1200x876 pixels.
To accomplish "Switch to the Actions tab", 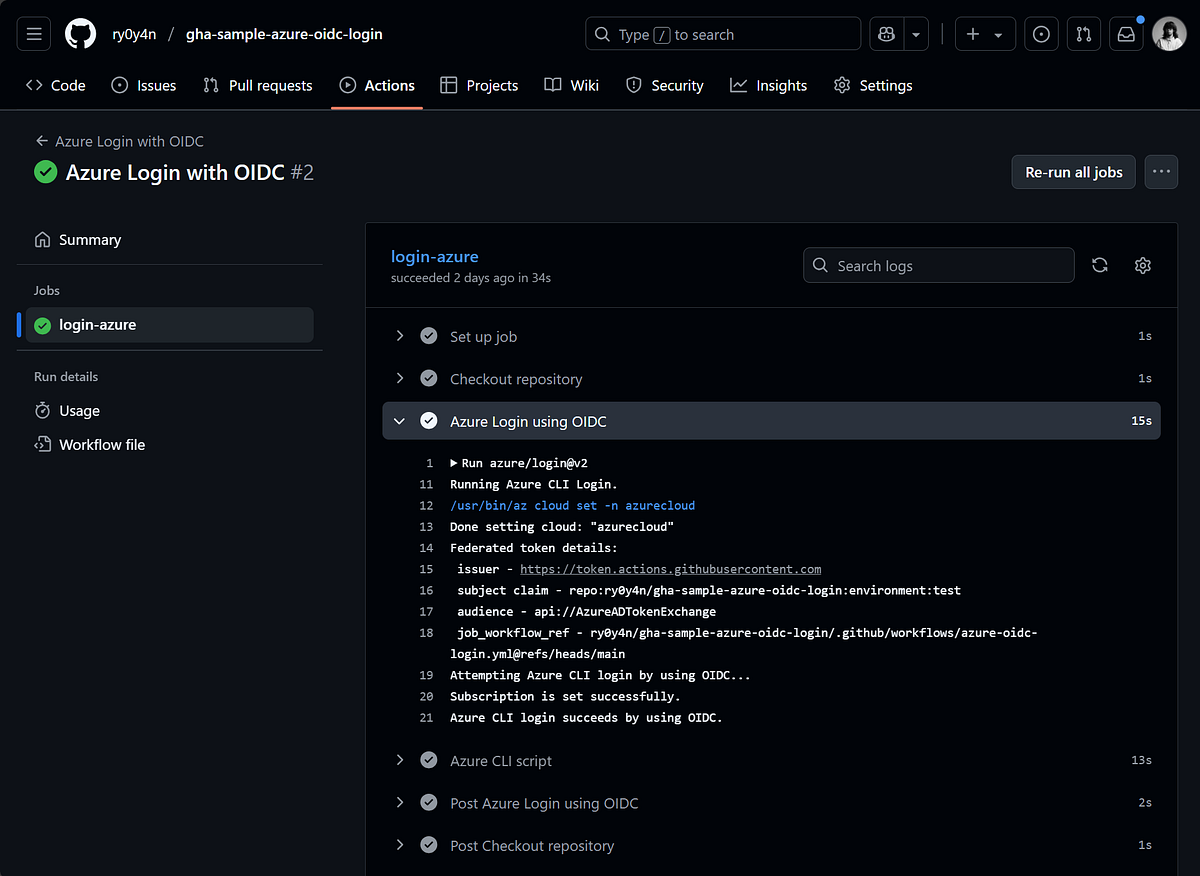I will pos(377,85).
